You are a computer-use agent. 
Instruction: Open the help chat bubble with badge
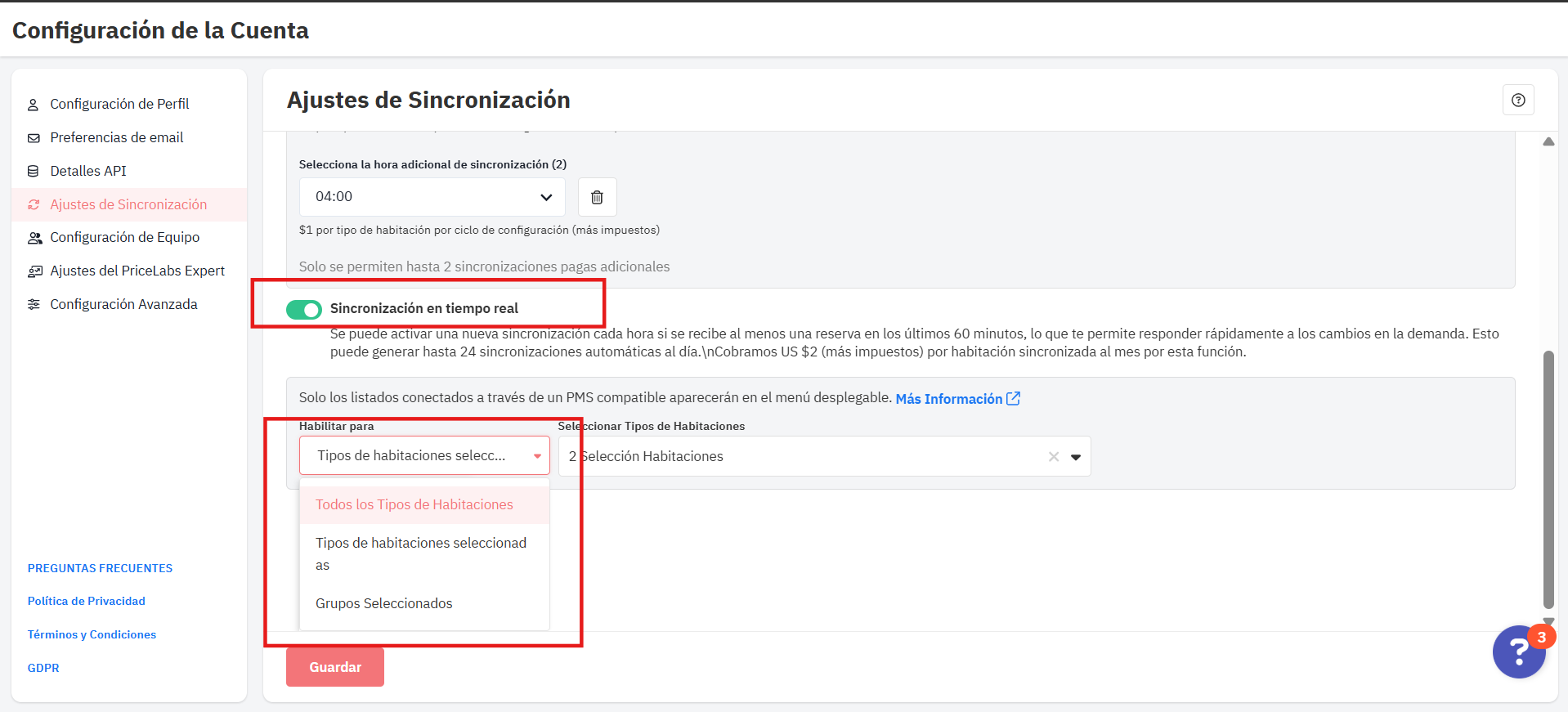(x=1518, y=652)
